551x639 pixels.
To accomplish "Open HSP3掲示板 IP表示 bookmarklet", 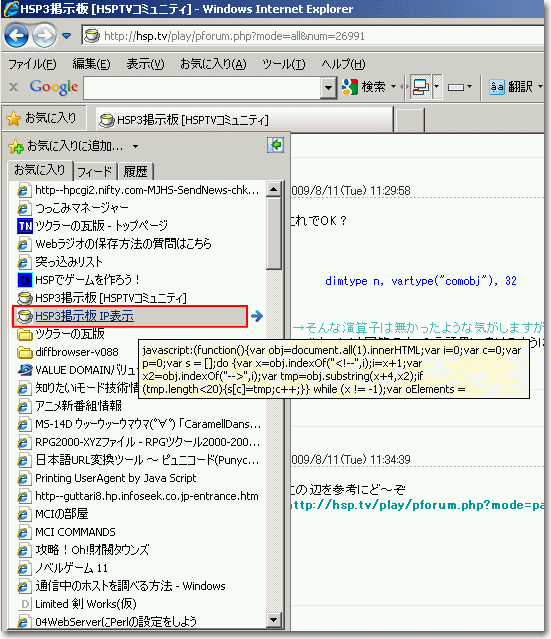I will [x=130, y=316].
